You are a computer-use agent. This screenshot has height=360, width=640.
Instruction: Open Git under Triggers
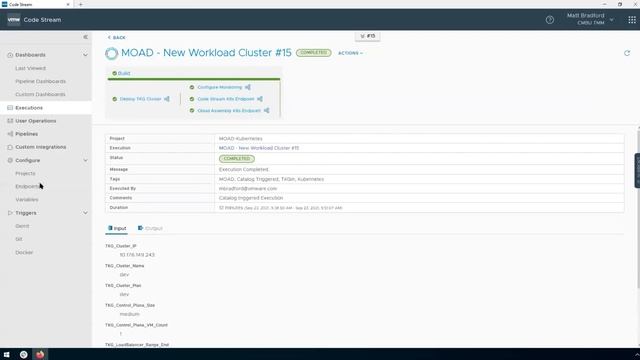tap(19, 239)
